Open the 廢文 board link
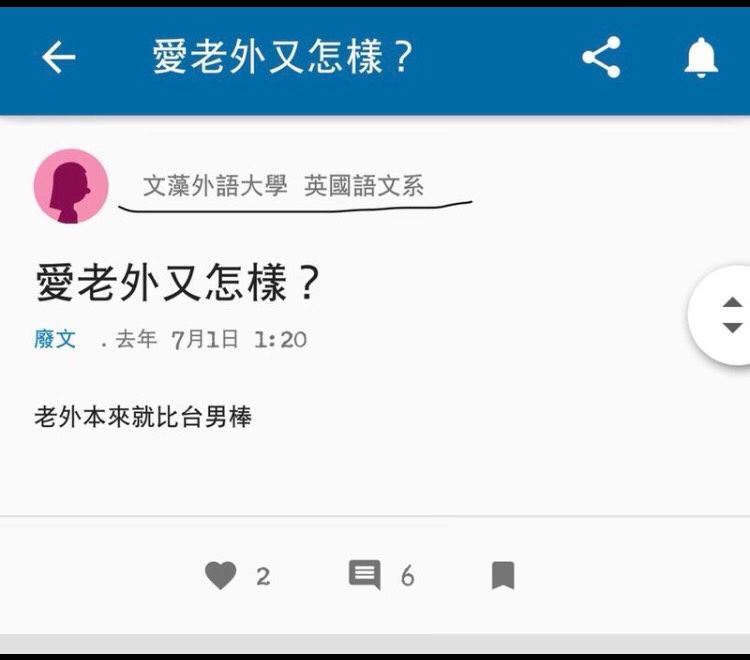 (x=55, y=339)
